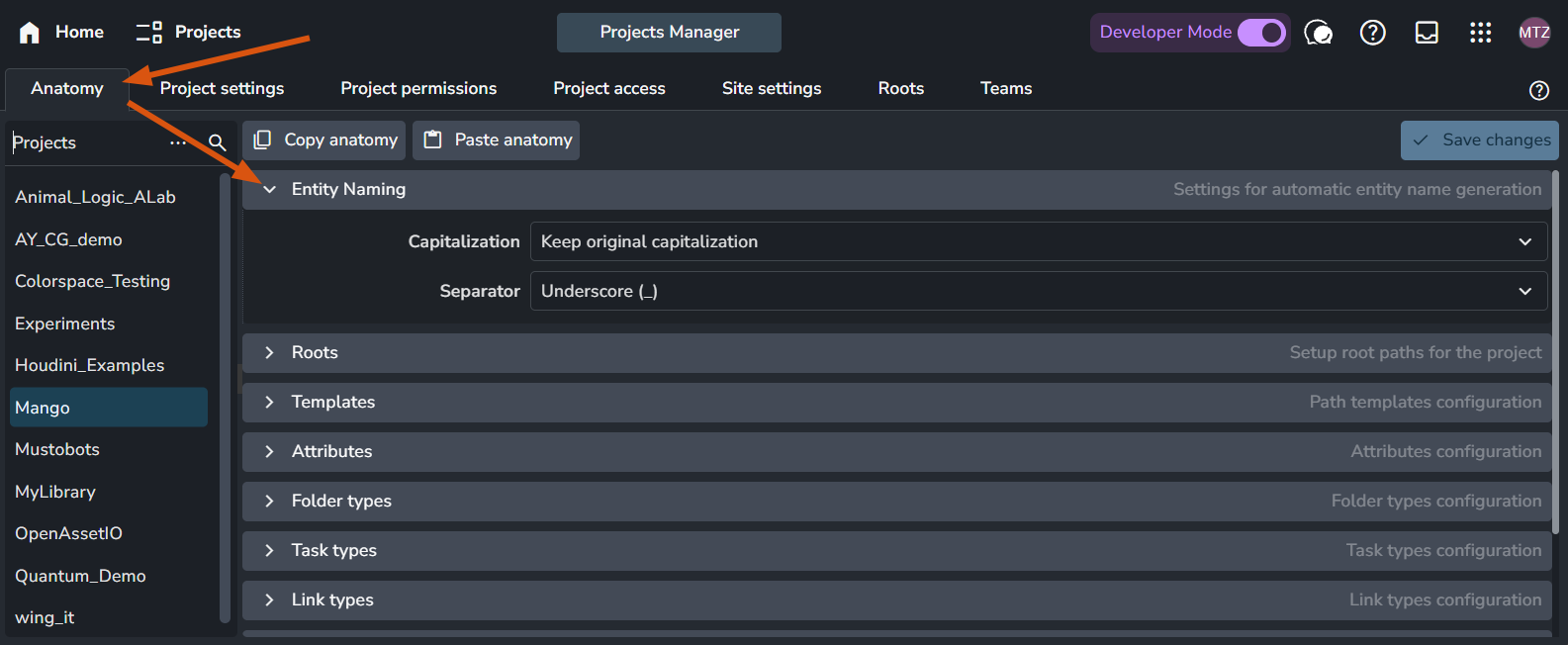The width and height of the screenshot is (1568, 645).
Task: Click the MTZ user avatar
Action: [1533, 33]
